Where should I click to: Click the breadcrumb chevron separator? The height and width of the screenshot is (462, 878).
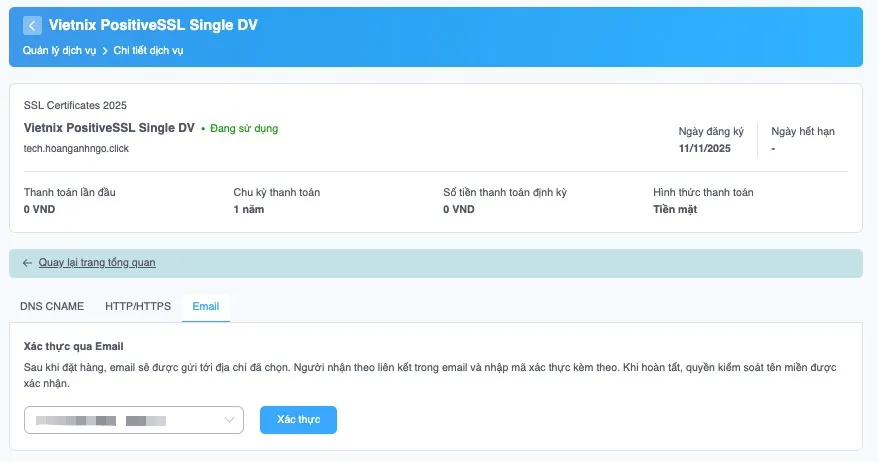coord(105,51)
